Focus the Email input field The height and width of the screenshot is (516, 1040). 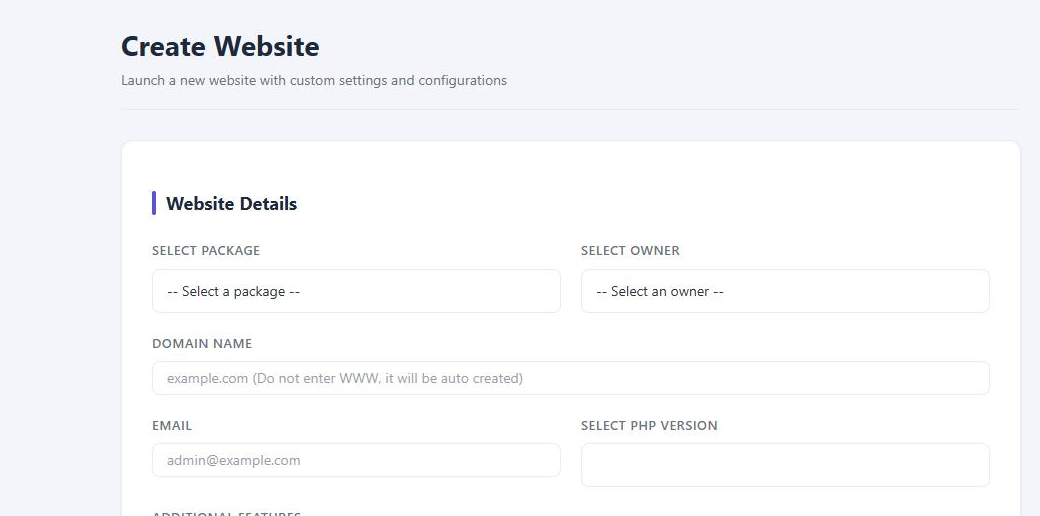coord(356,460)
